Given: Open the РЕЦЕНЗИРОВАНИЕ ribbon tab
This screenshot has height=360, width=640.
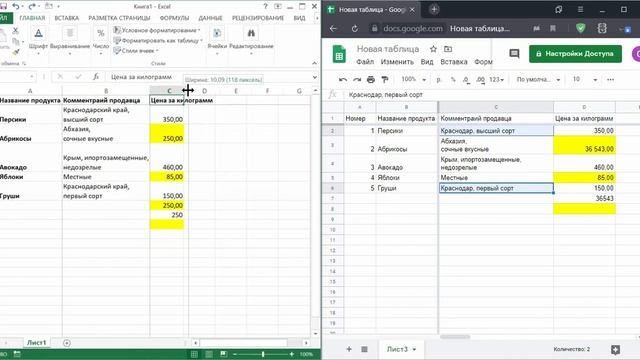Looking at the screenshot, I should click(x=258, y=18).
